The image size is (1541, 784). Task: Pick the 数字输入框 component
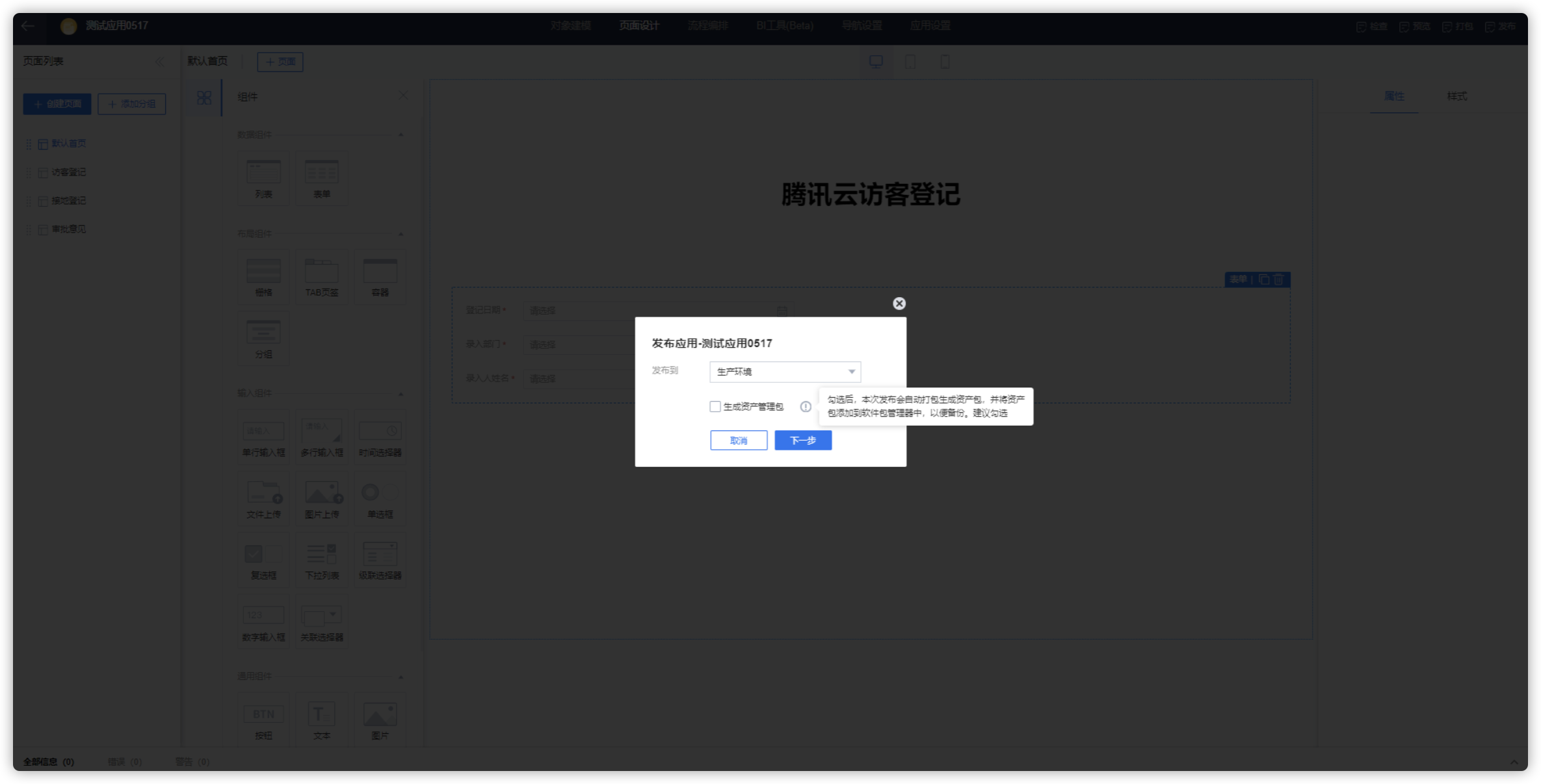coord(263,621)
